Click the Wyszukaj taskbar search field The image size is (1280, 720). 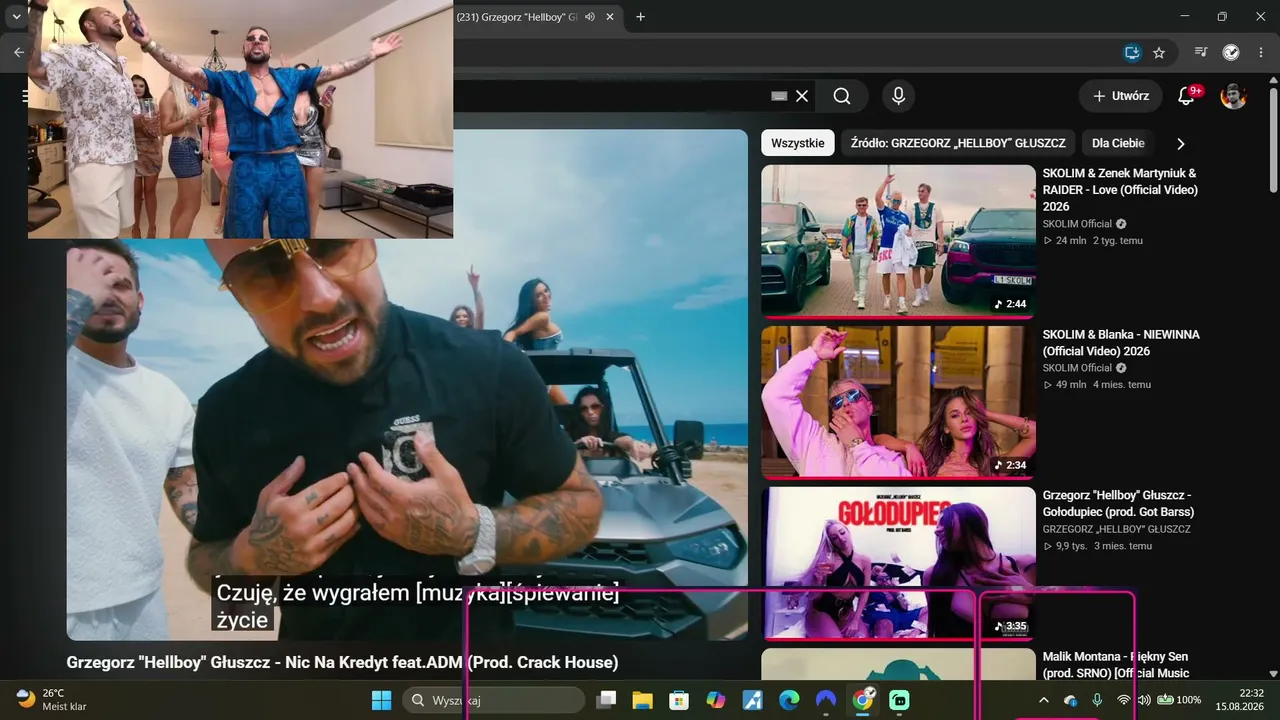point(493,700)
